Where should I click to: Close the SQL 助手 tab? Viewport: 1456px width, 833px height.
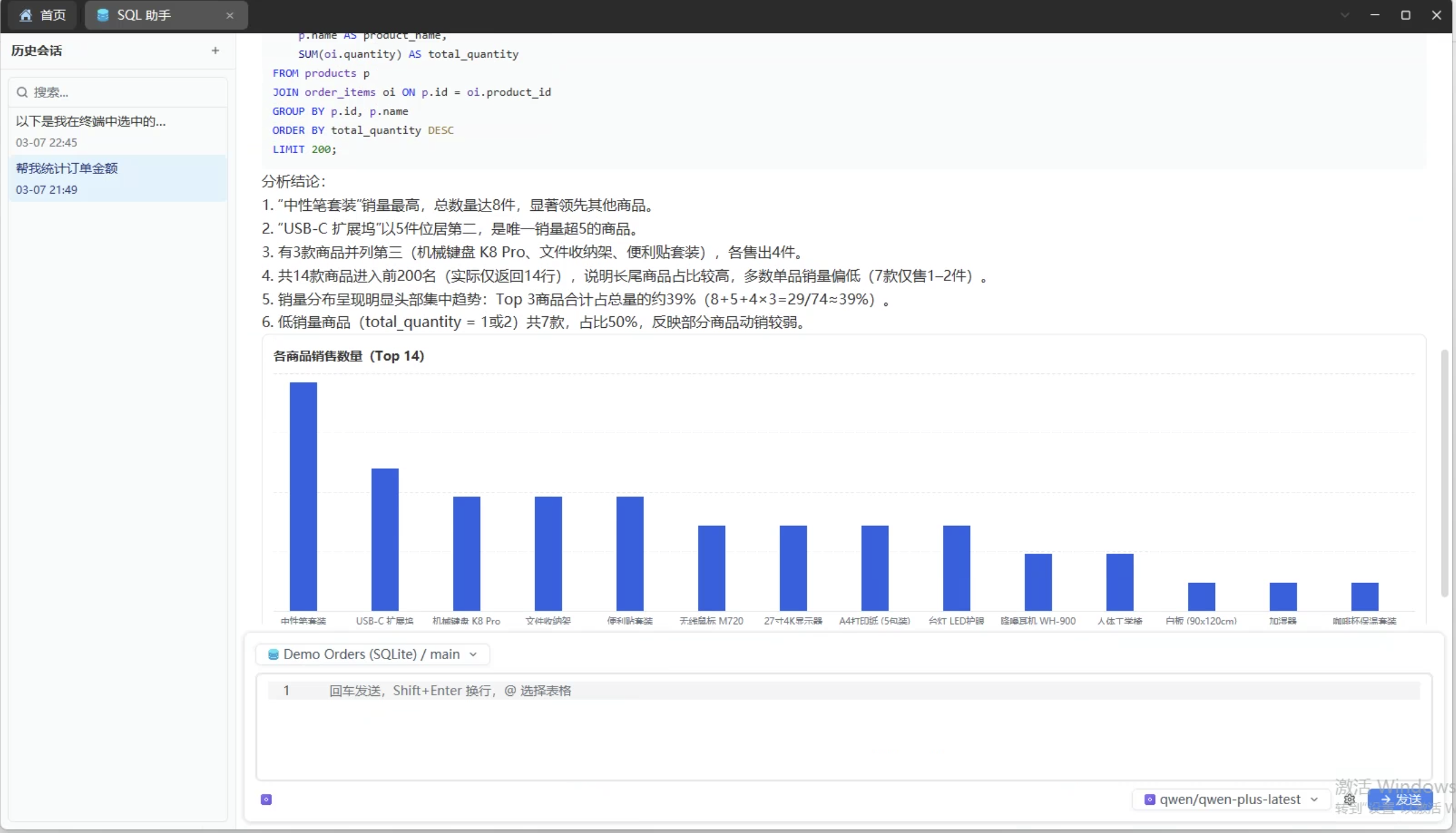[x=229, y=16]
